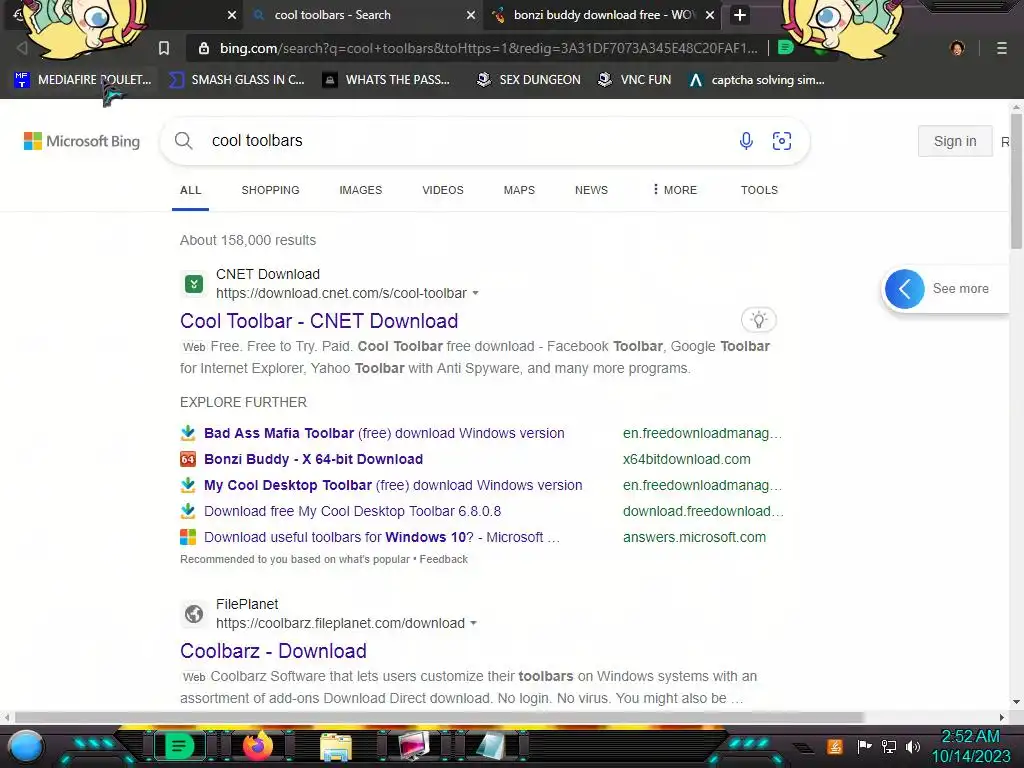Open the TOOLS search option
This screenshot has height=768, width=1024.
pos(759,190)
